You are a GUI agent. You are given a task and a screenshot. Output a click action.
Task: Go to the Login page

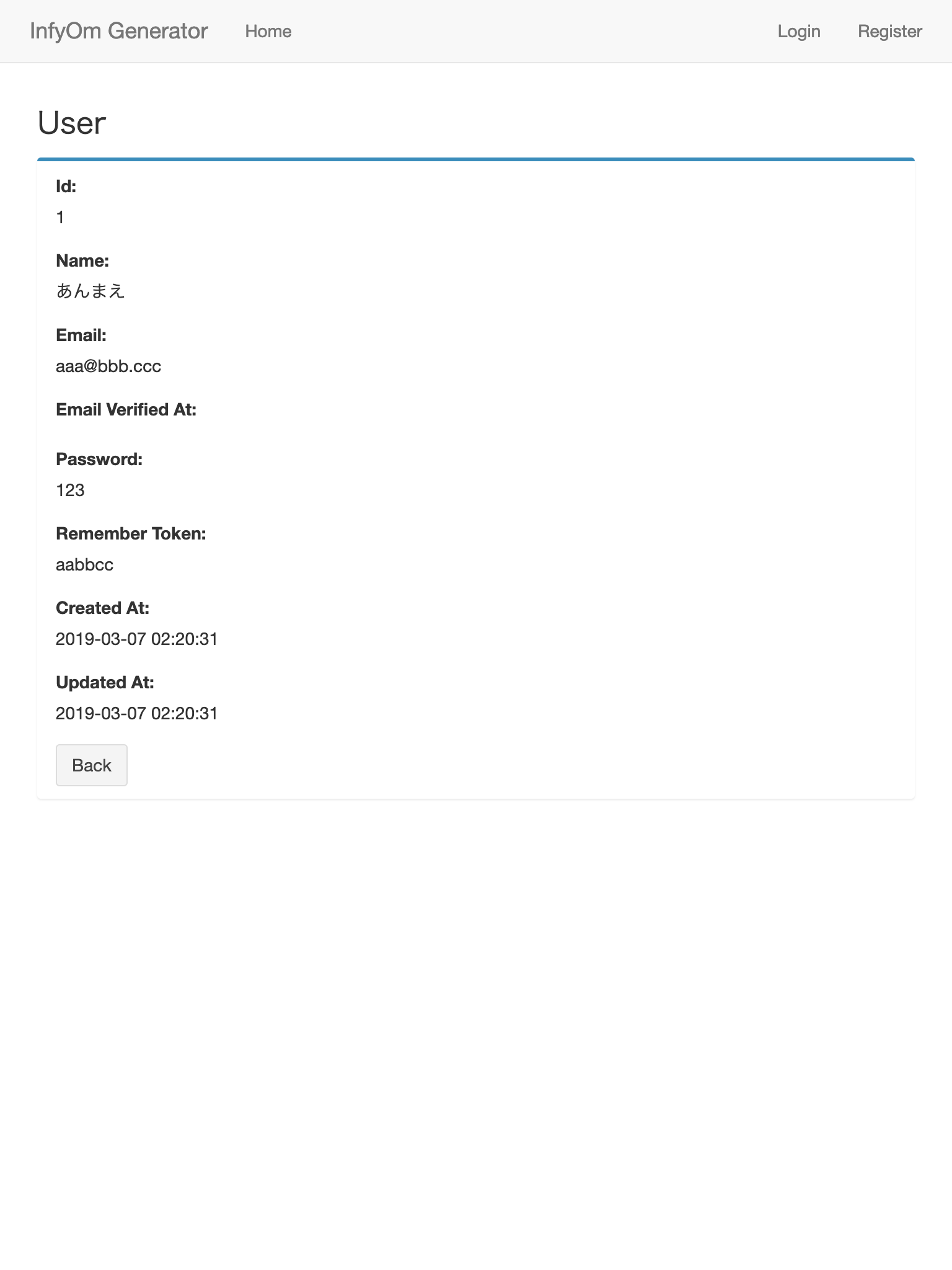(x=799, y=31)
